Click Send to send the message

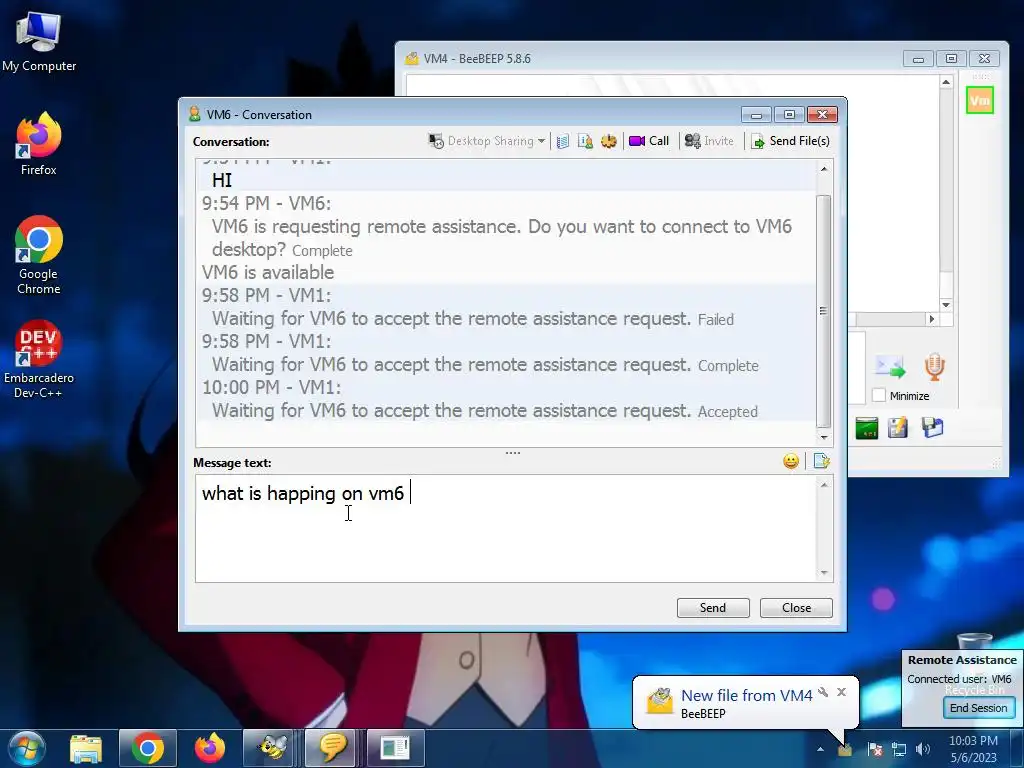[x=713, y=608]
